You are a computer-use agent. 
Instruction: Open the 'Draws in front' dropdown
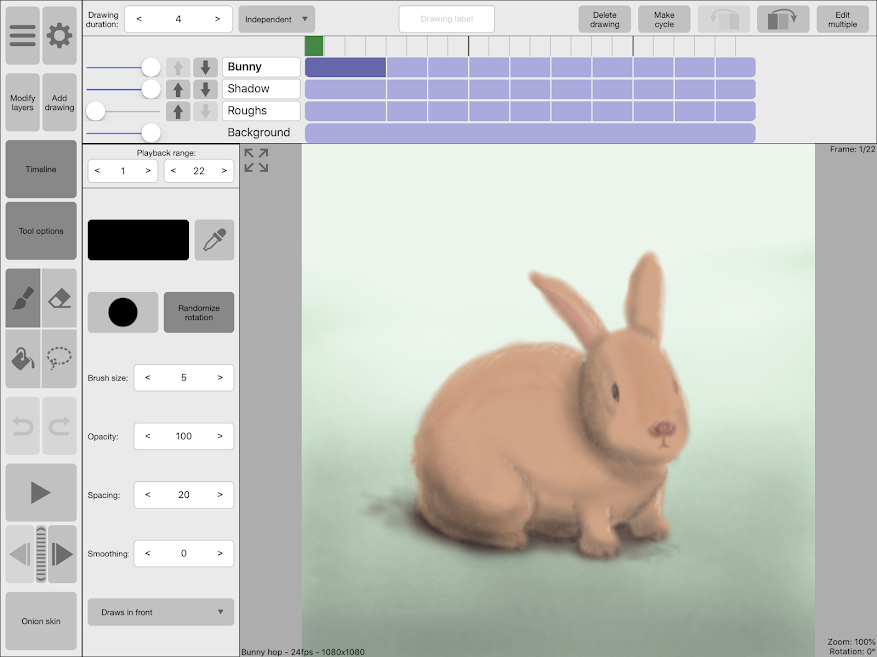click(x=160, y=611)
